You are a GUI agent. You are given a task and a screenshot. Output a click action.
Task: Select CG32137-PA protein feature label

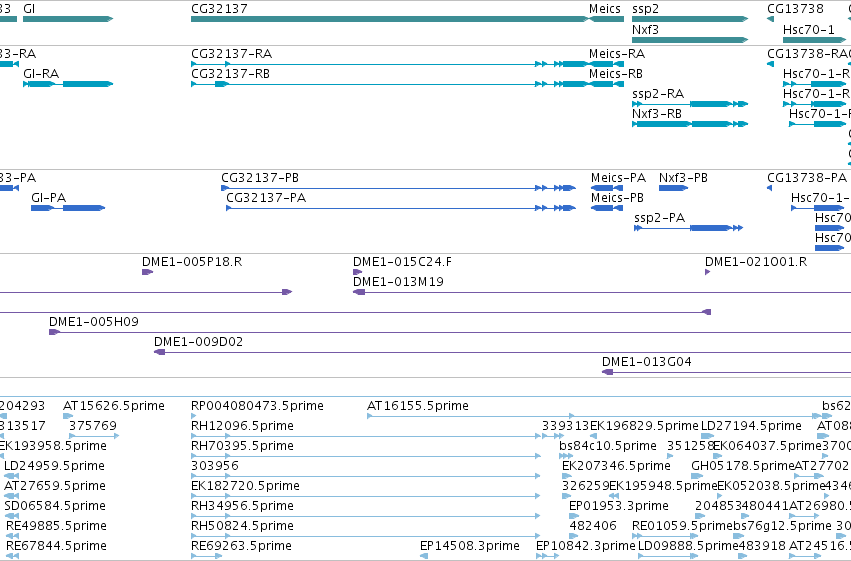(266, 198)
